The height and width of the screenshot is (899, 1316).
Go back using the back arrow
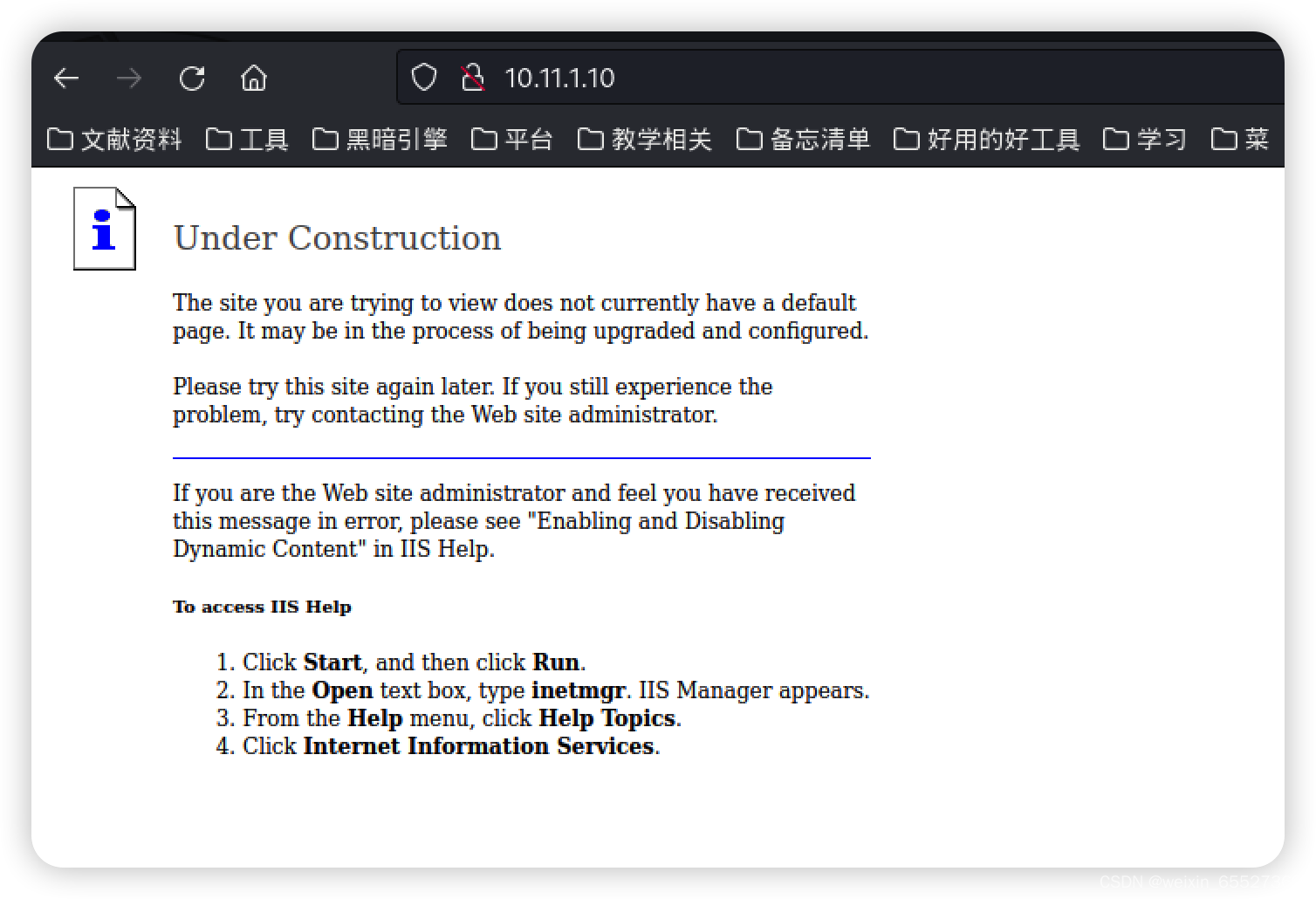(66, 79)
